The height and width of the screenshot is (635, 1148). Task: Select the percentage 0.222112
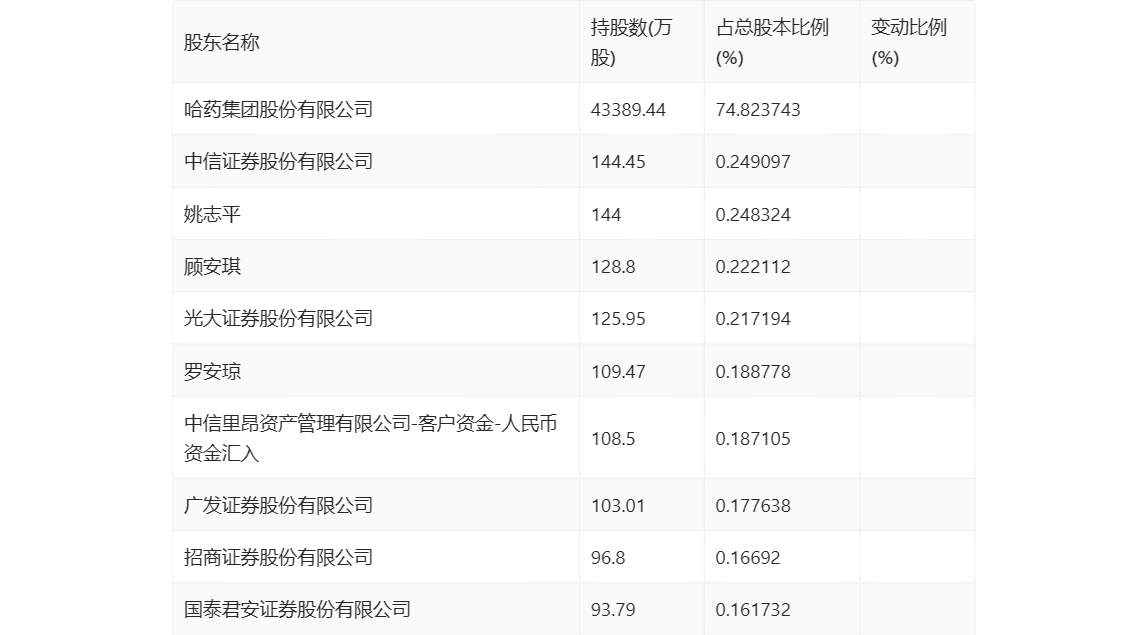point(753,267)
